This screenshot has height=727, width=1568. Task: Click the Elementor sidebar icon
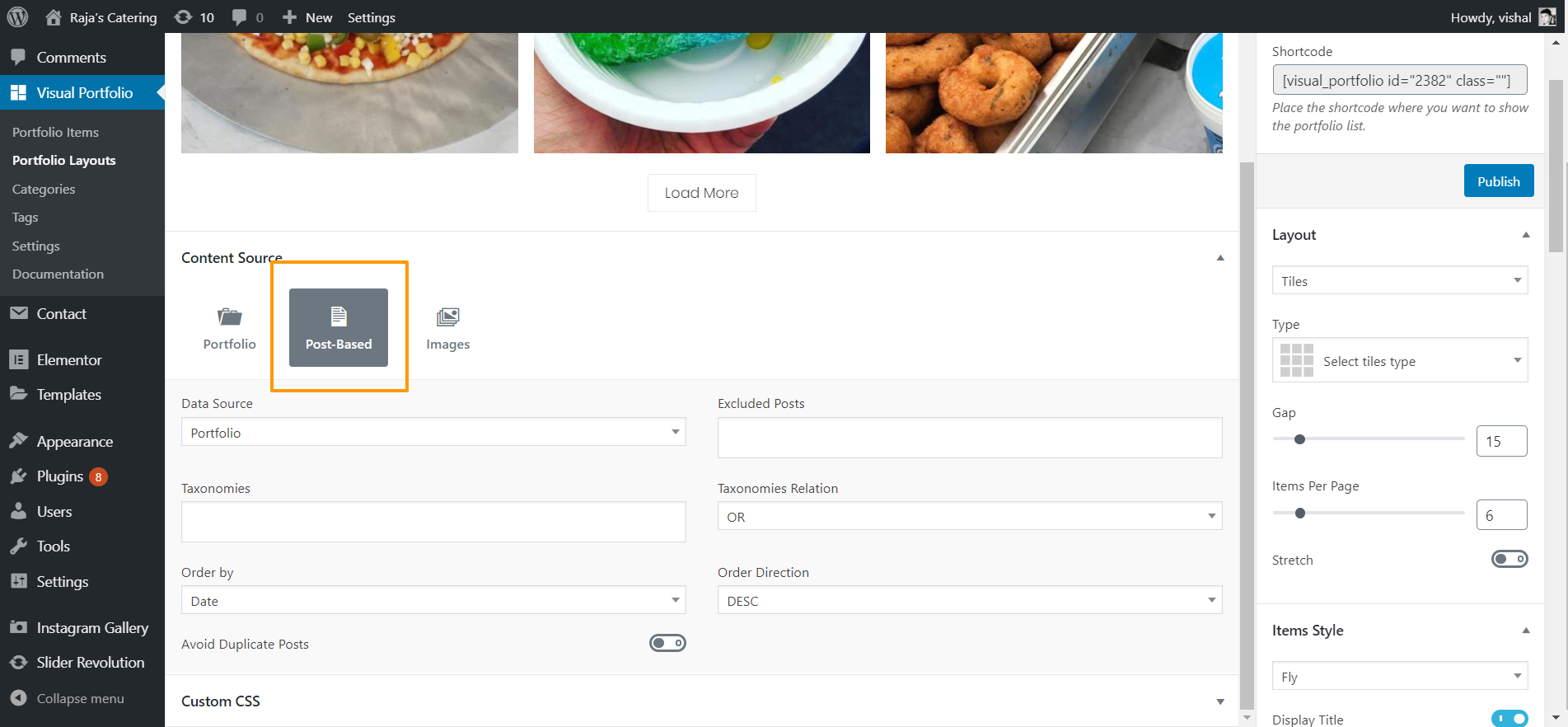18,359
